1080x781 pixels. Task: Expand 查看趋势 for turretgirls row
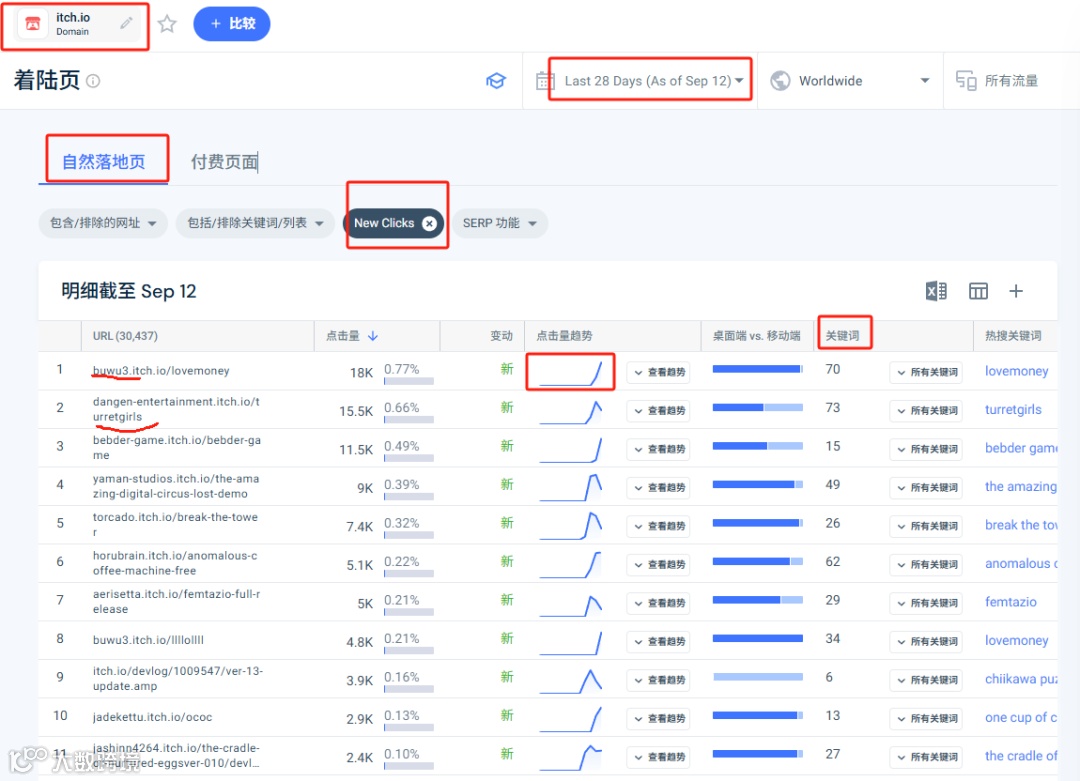point(660,411)
